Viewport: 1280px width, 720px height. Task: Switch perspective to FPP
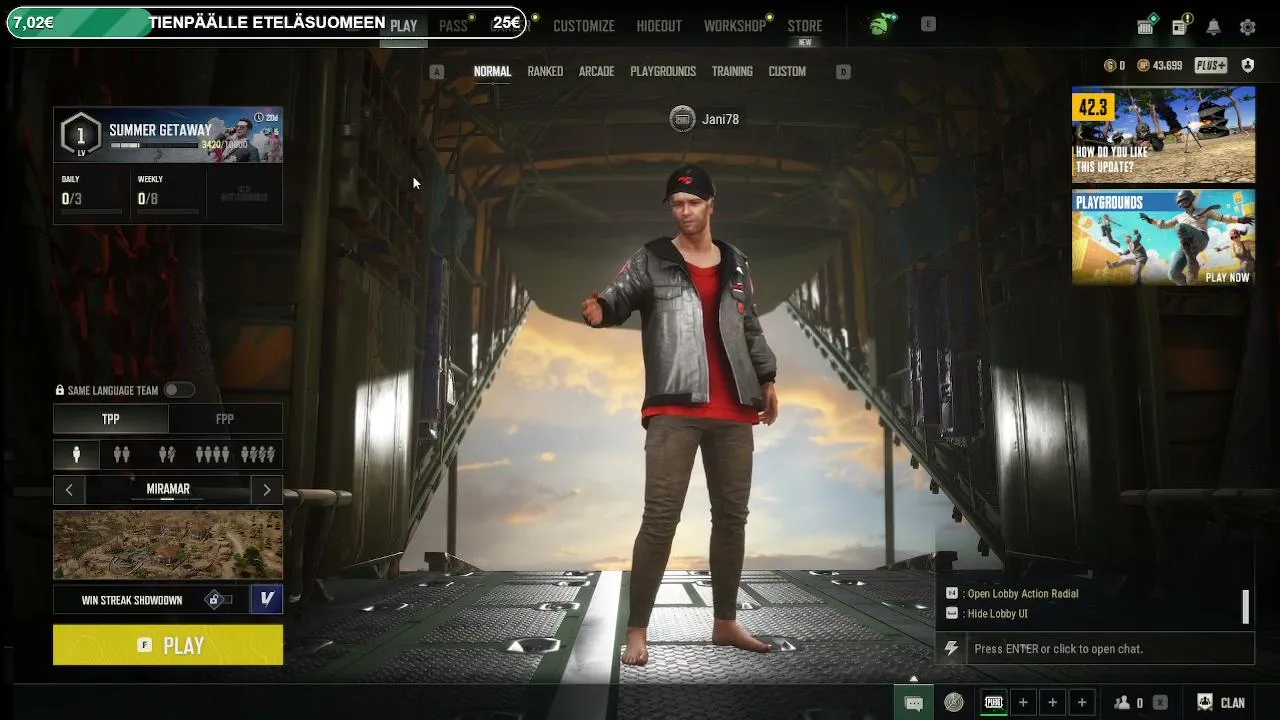pyautogui.click(x=225, y=419)
